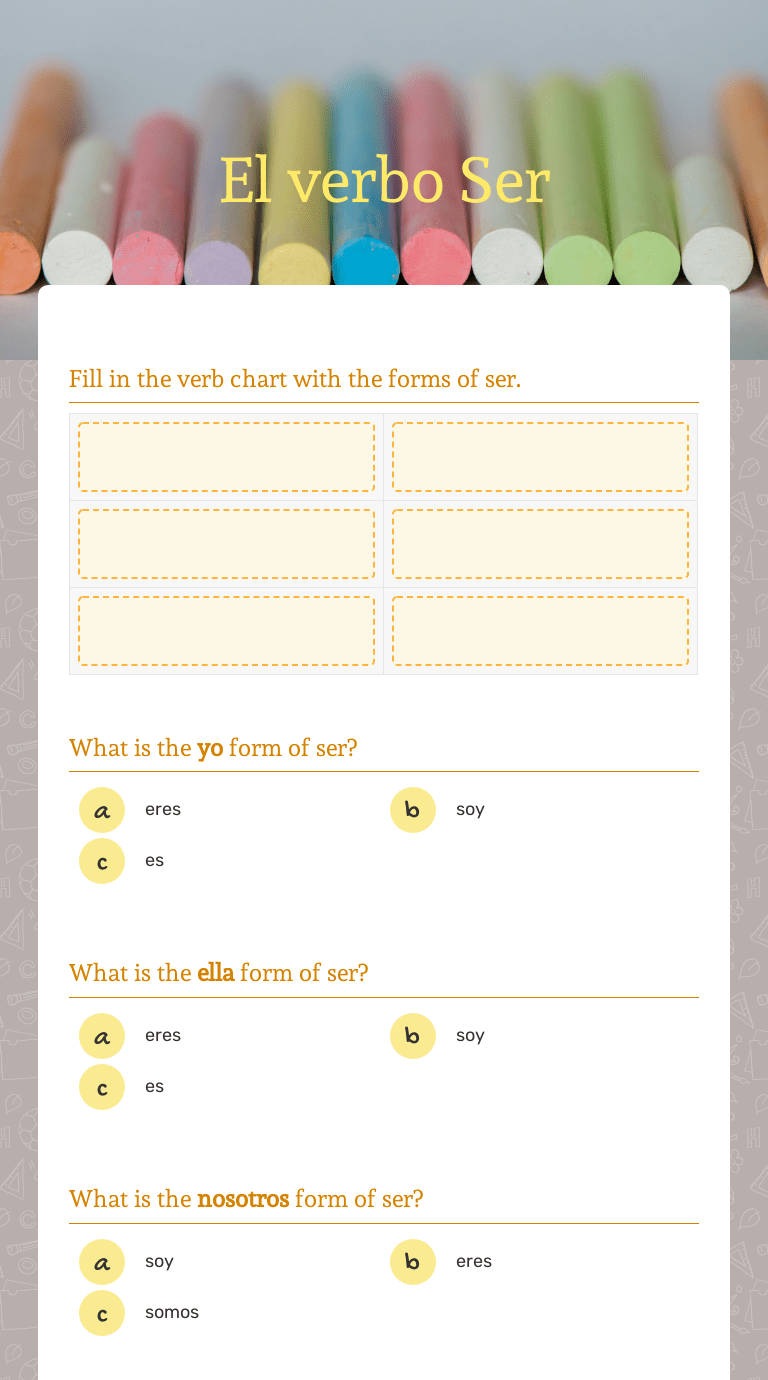Click the 'somos' answer text
This screenshot has height=1380, width=768.
pos(172,1312)
